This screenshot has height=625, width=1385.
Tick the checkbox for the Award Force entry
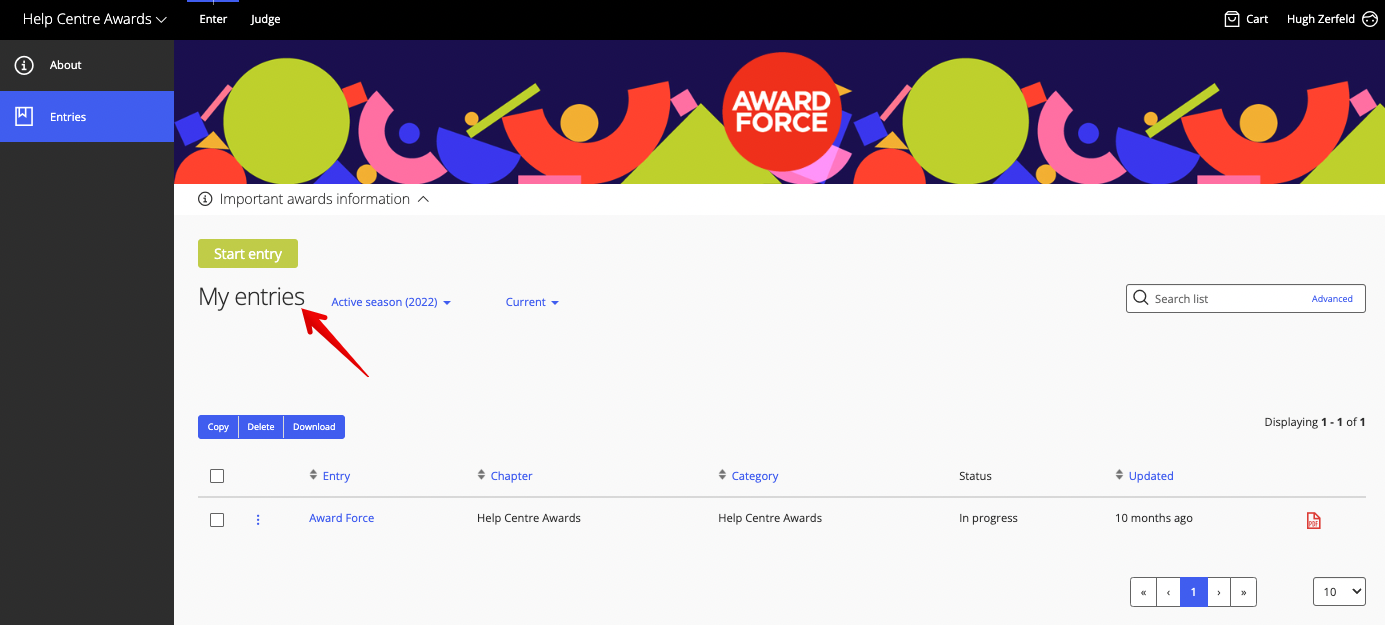tap(217, 520)
